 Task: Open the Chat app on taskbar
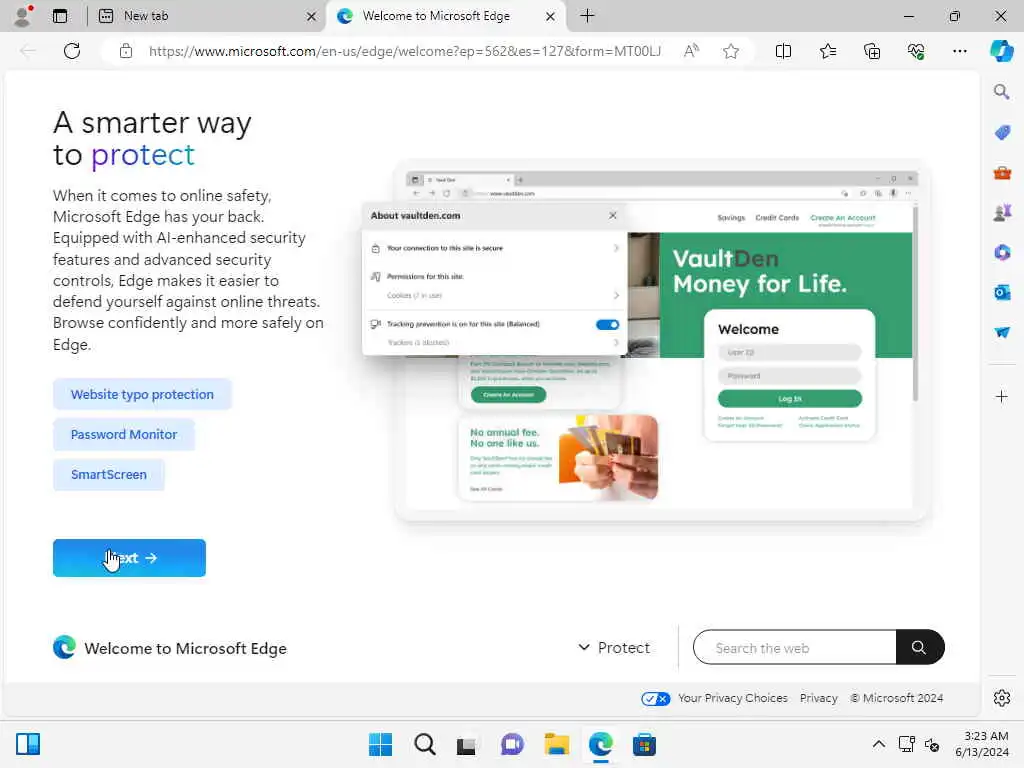click(x=512, y=744)
